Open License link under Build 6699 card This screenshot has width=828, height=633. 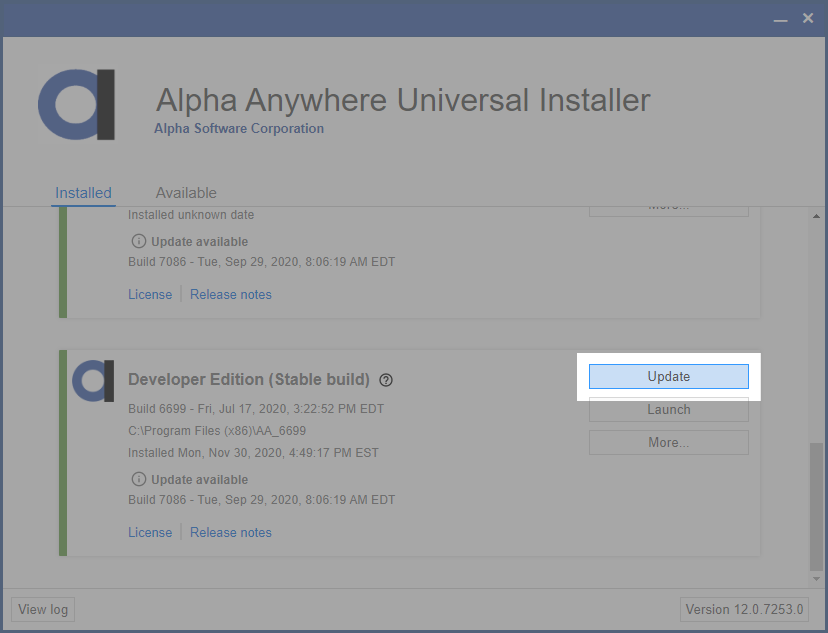(x=150, y=532)
